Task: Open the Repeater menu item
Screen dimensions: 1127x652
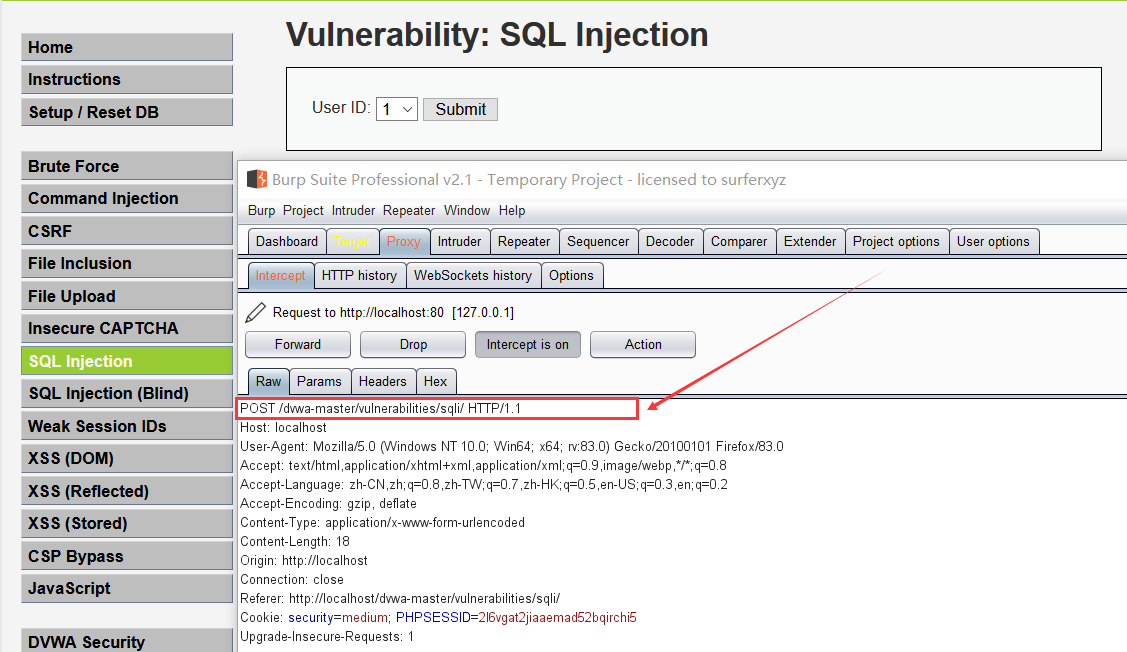Action: click(408, 210)
